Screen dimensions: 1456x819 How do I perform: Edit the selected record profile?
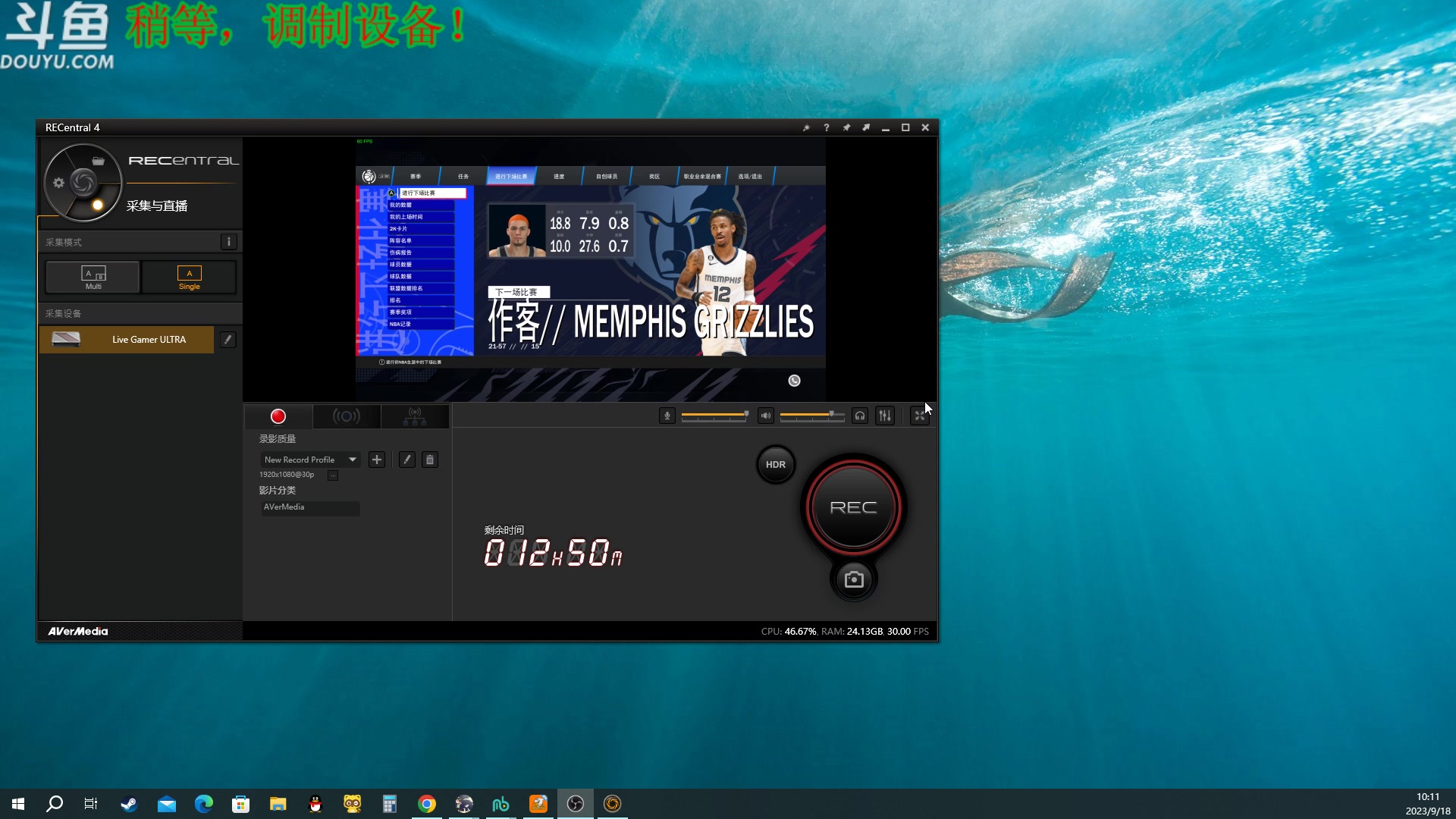coord(407,460)
